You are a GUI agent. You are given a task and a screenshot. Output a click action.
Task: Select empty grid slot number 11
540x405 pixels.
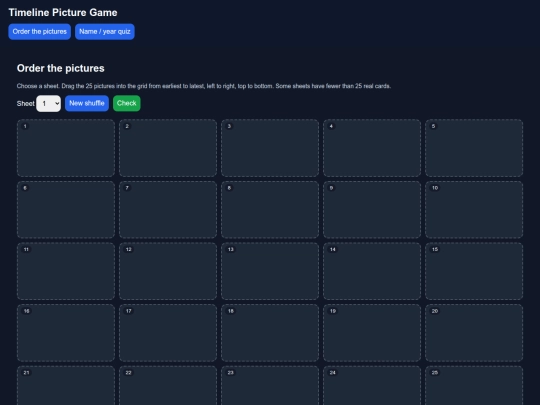pos(66,271)
